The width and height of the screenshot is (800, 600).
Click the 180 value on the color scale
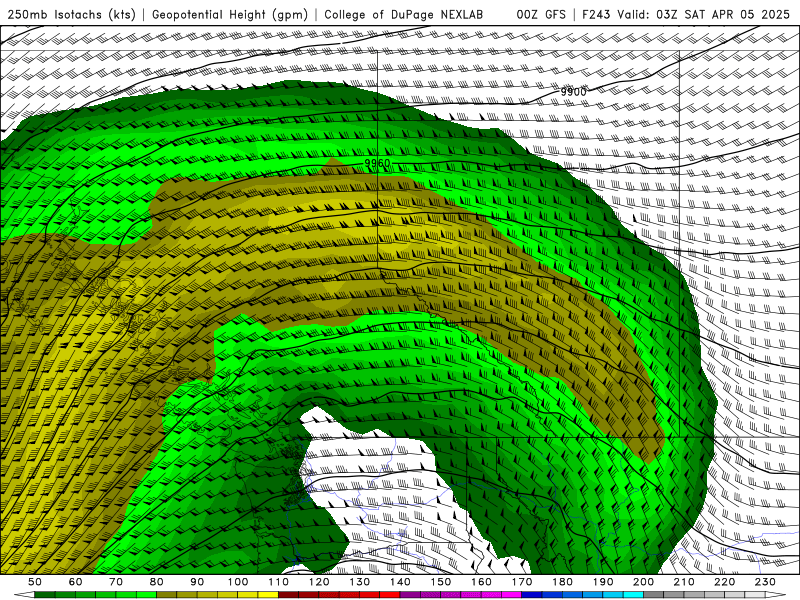click(563, 582)
